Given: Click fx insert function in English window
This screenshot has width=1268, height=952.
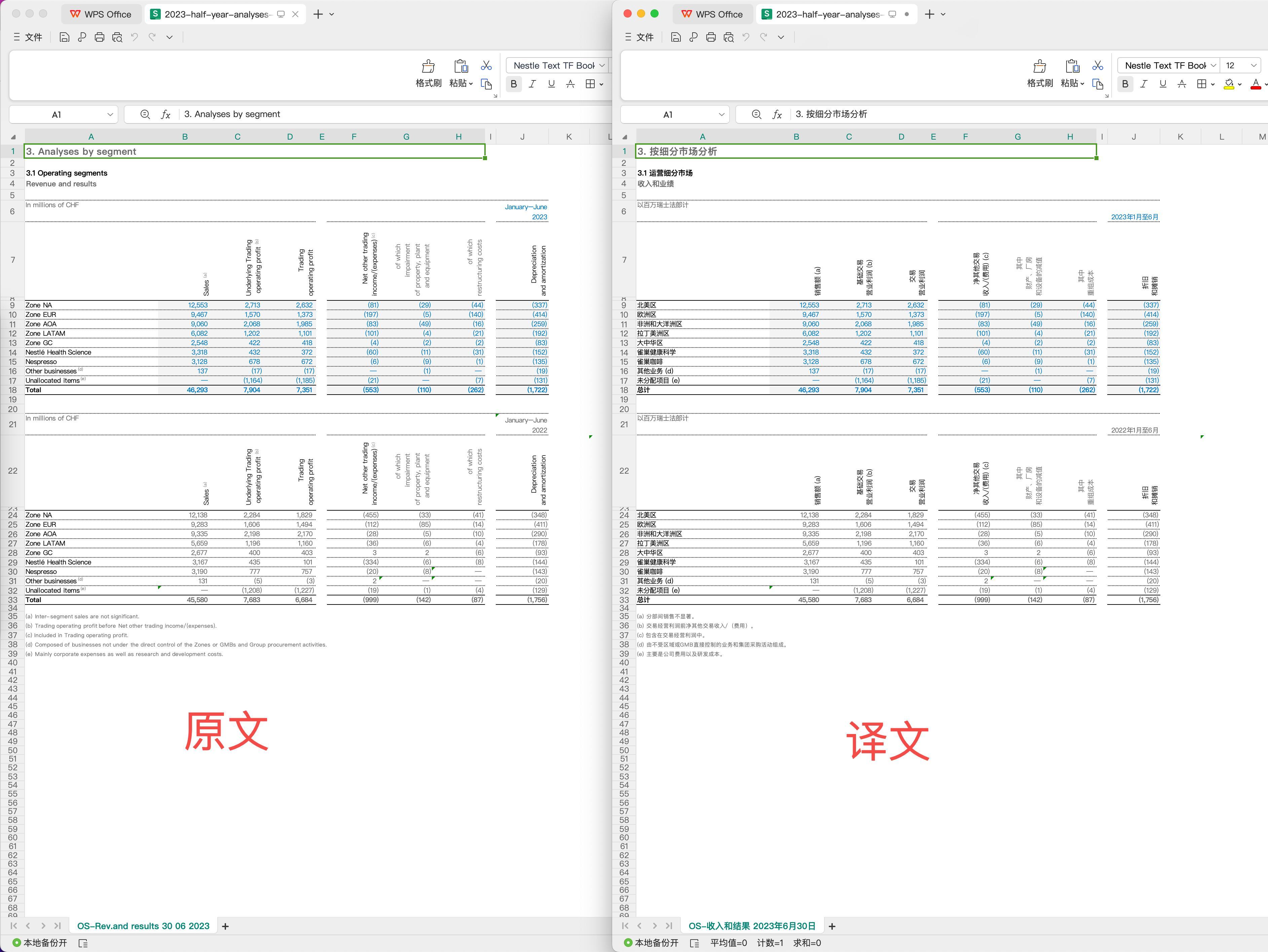Looking at the screenshot, I should click(166, 115).
